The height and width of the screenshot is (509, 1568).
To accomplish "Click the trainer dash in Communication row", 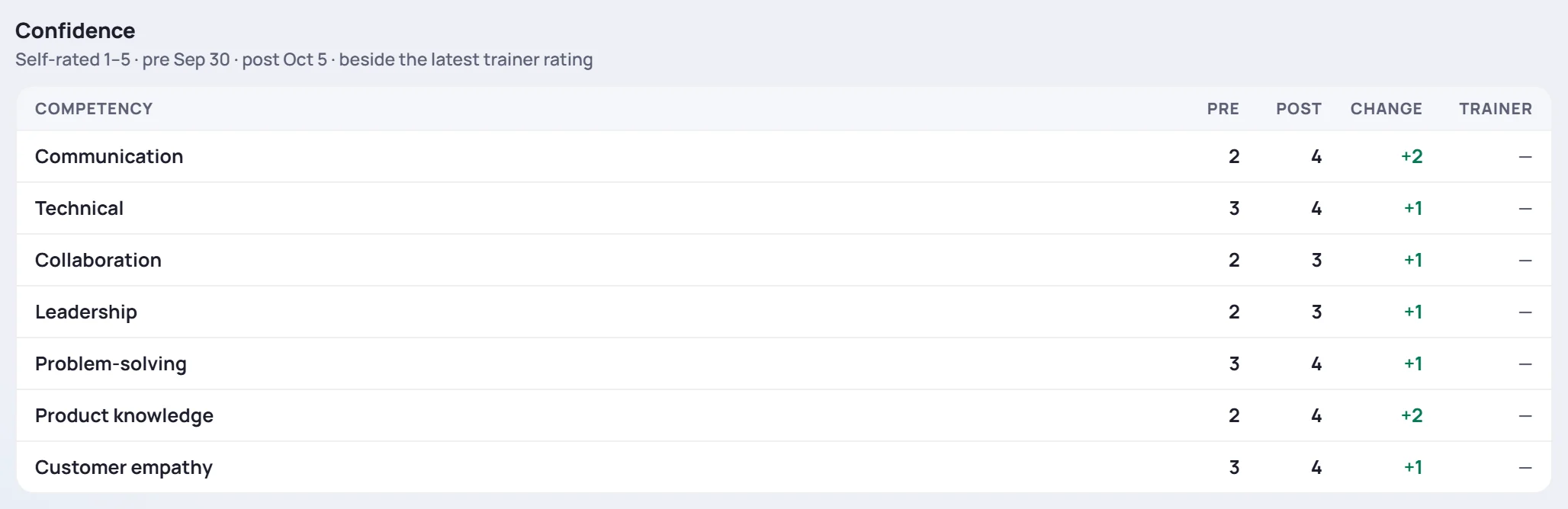I will pos(1525,157).
